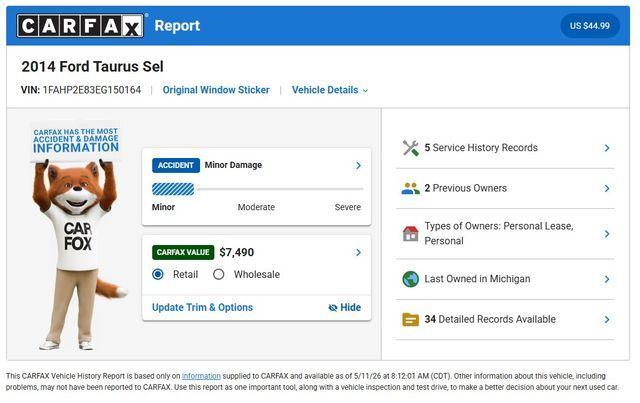Click the folder Detailed Records icon
This screenshot has height=403, width=640.
point(411,320)
